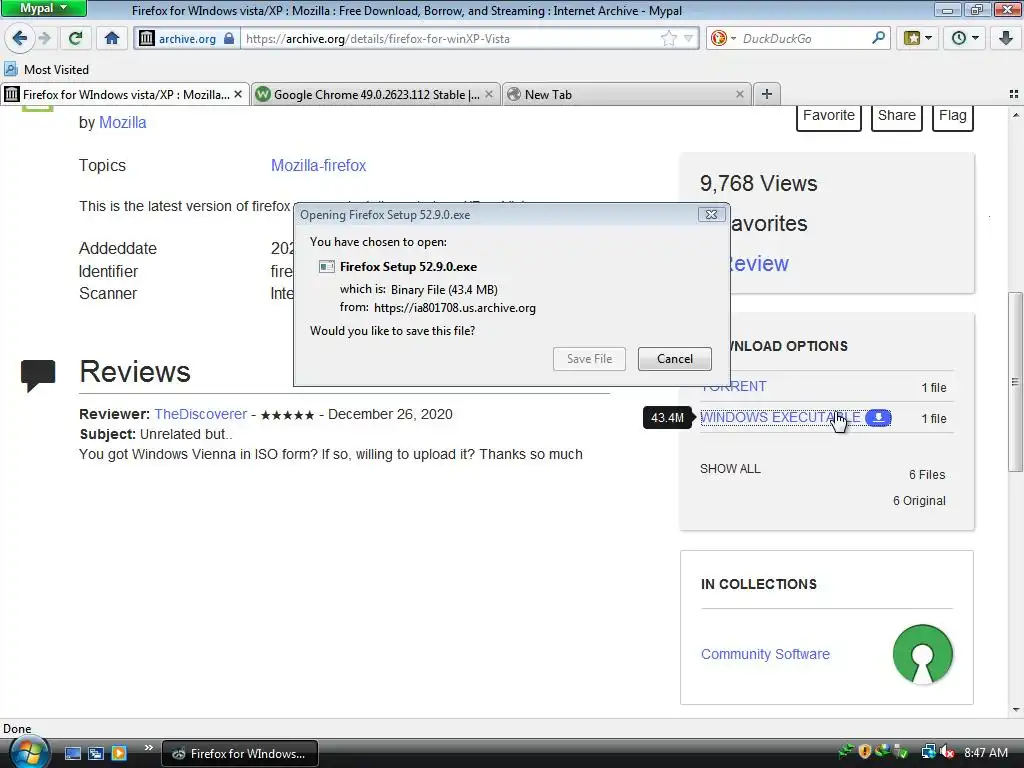This screenshot has height=768, width=1024.
Task: Open the TORRENT download option
Action: [733, 387]
